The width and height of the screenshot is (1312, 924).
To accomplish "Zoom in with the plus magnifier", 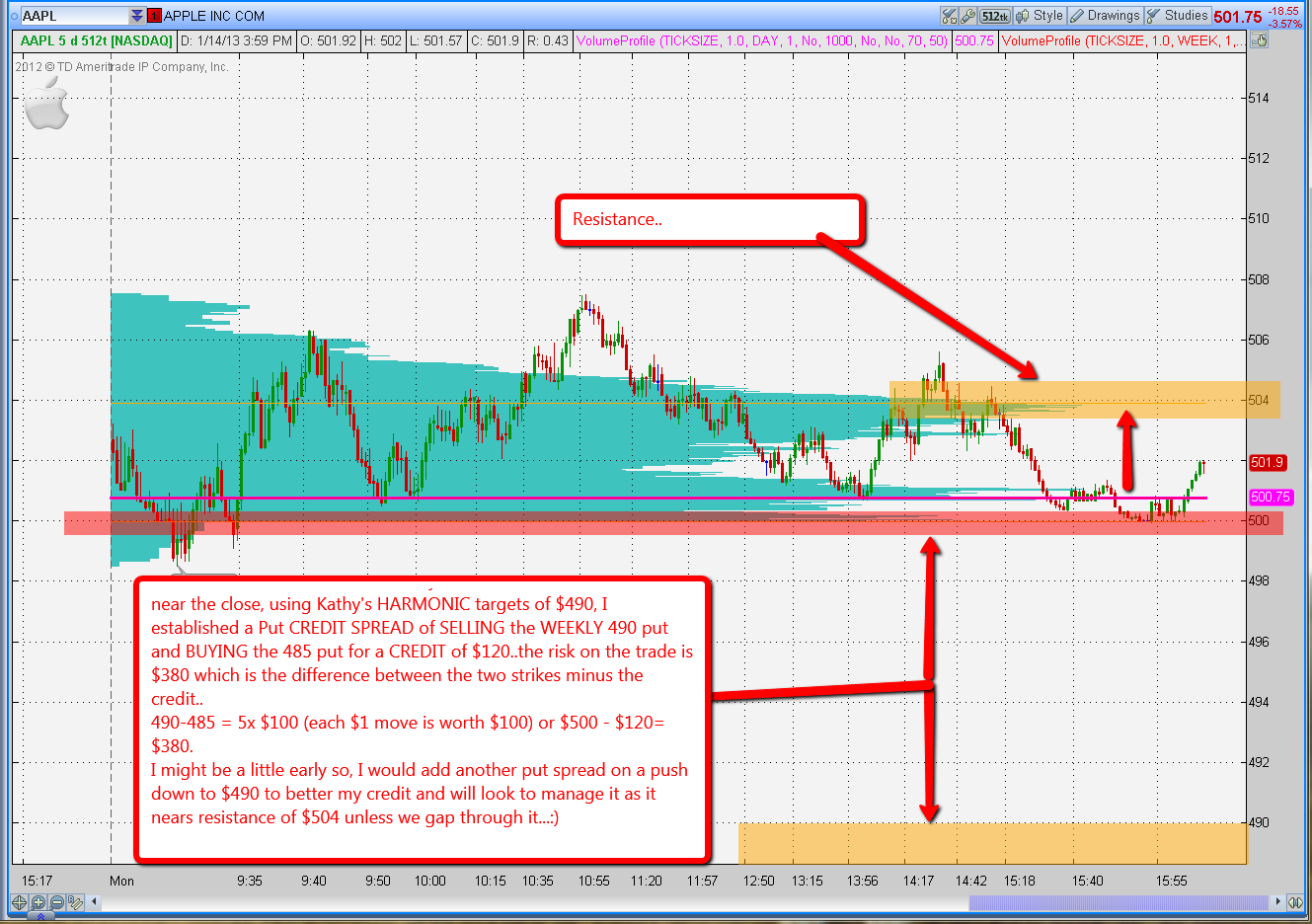I will click(39, 902).
